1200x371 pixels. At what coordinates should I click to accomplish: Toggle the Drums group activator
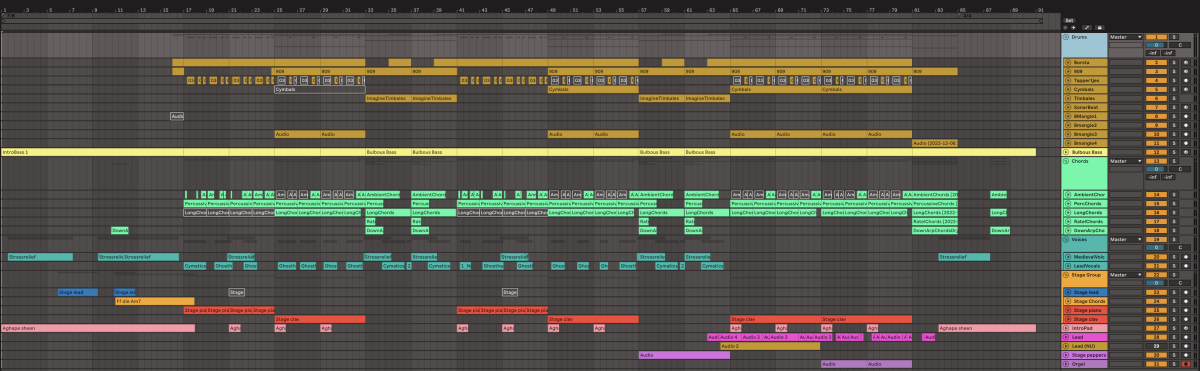coord(1156,37)
